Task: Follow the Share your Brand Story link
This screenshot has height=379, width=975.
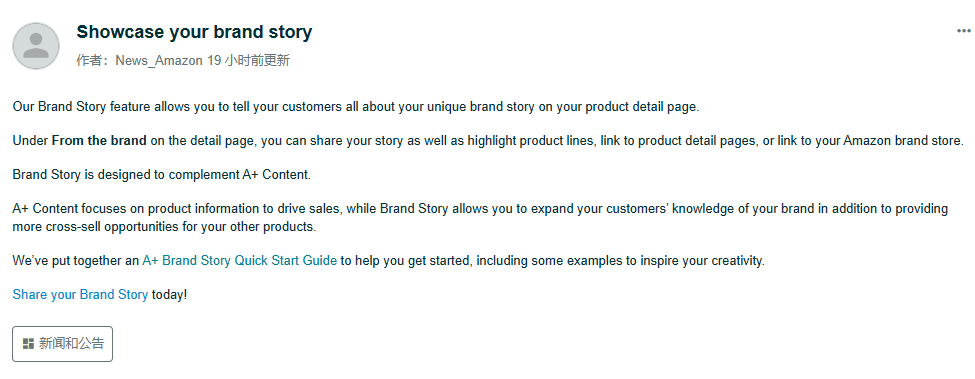Action: point(80,295)
